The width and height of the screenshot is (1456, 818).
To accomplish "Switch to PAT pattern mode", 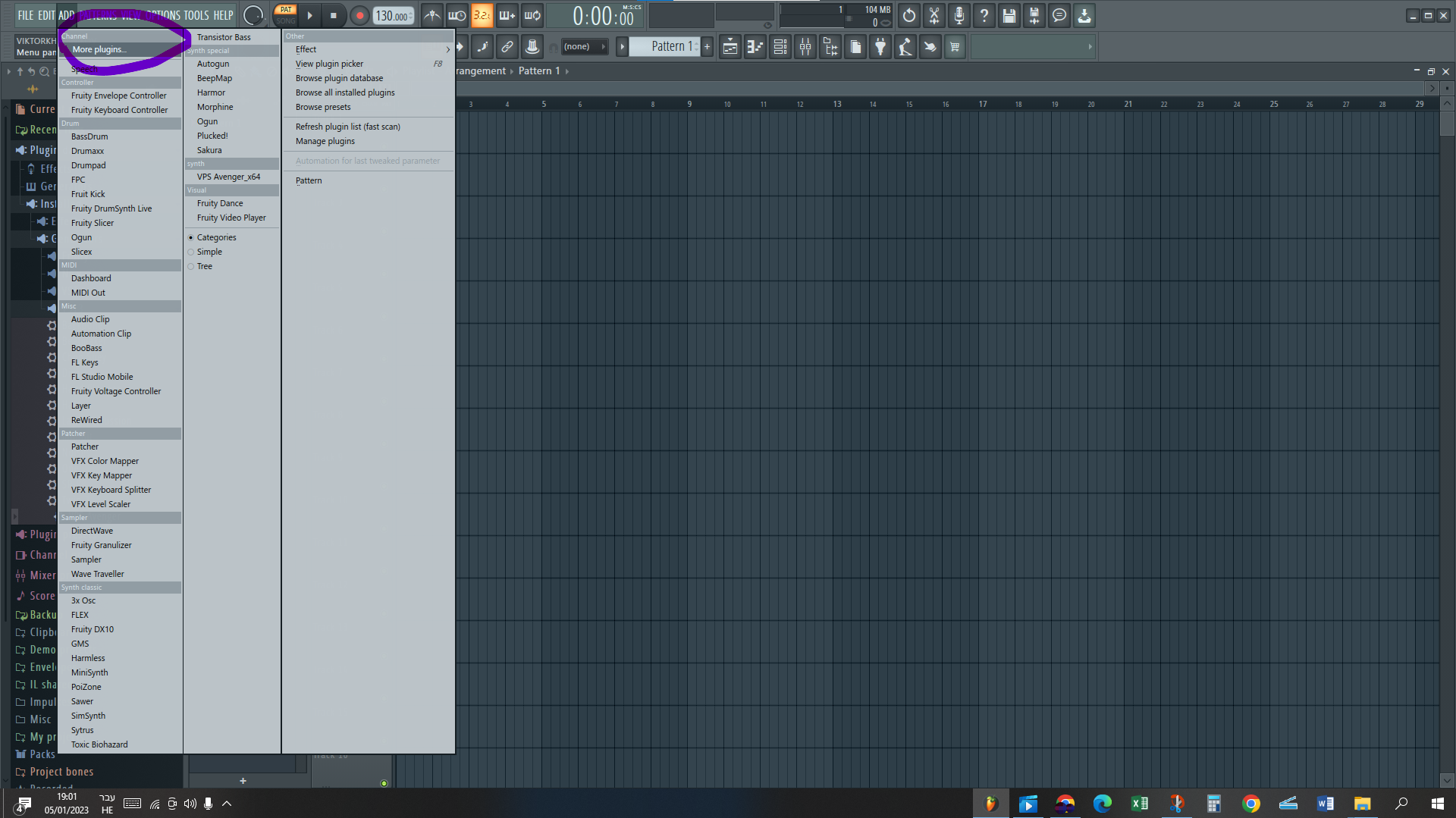I will click(286, 10).
